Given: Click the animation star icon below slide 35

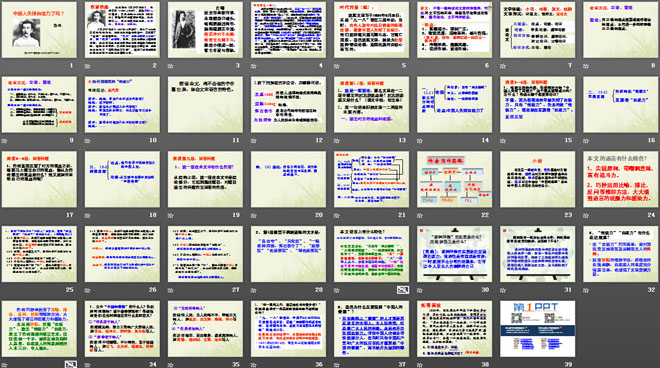Looking at the screenshot, I should tap(170, 365).
